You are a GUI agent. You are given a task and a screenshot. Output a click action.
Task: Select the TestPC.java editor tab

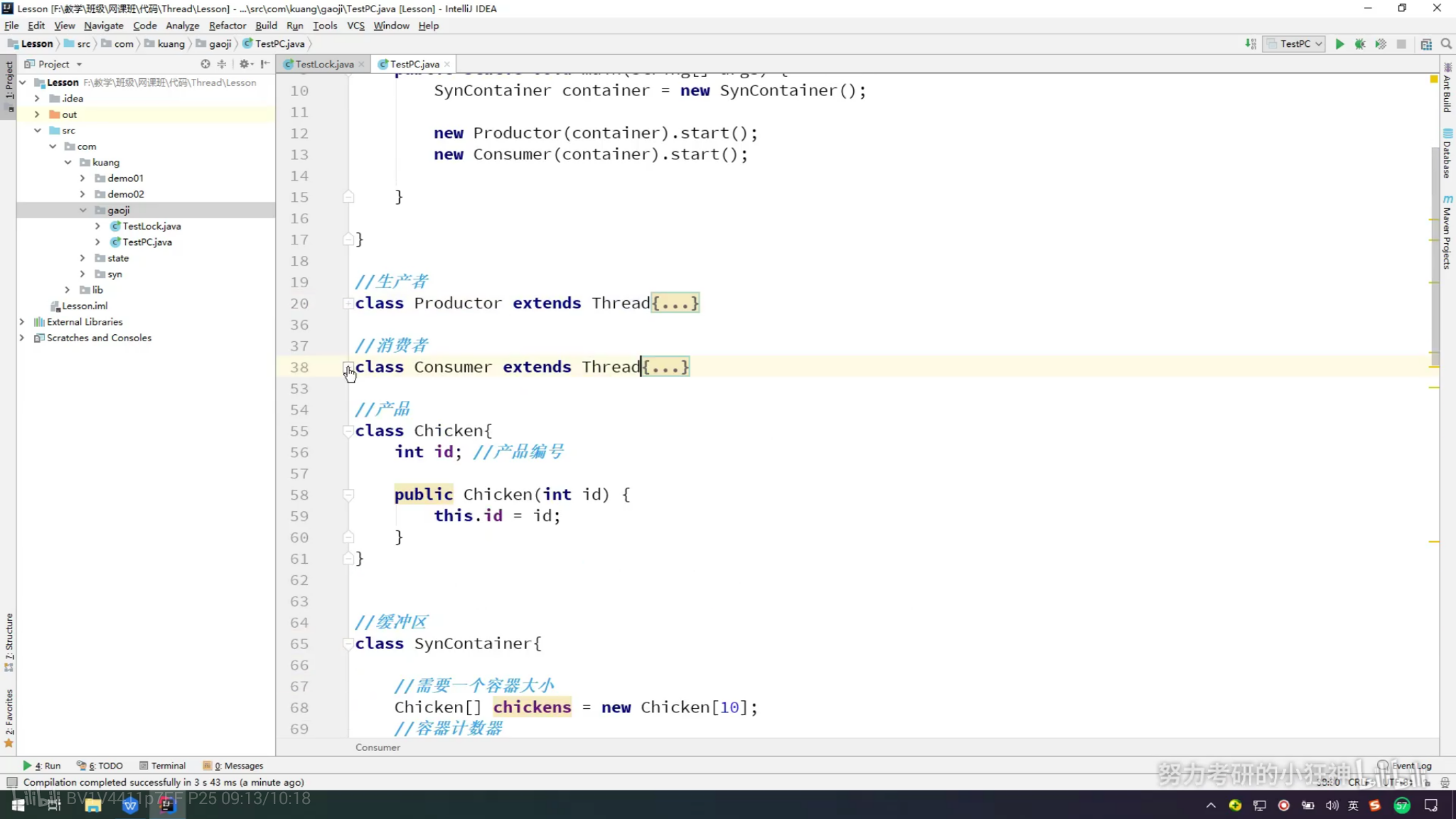click(414, 64)
